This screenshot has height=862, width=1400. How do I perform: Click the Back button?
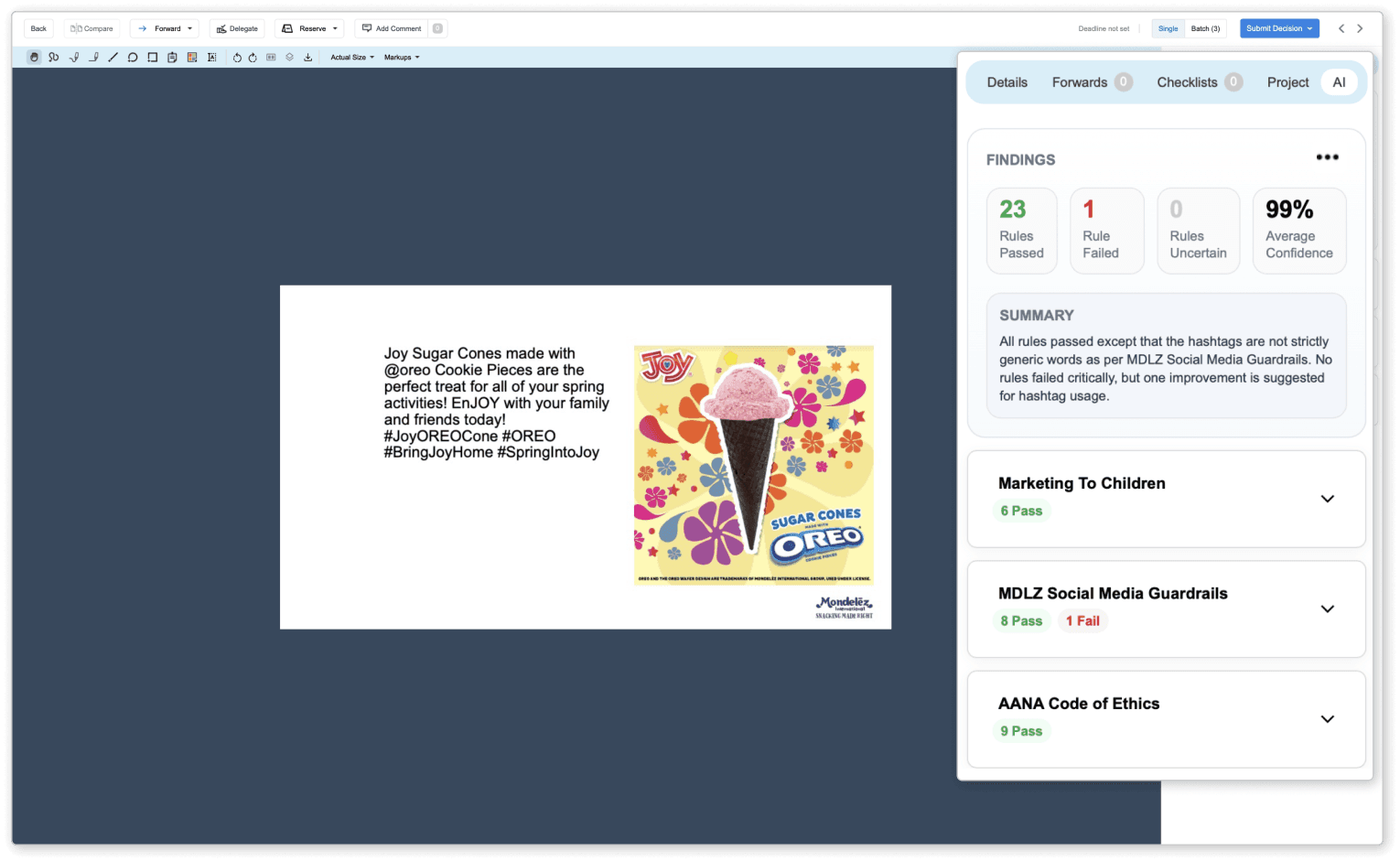[x=38, y=28]
